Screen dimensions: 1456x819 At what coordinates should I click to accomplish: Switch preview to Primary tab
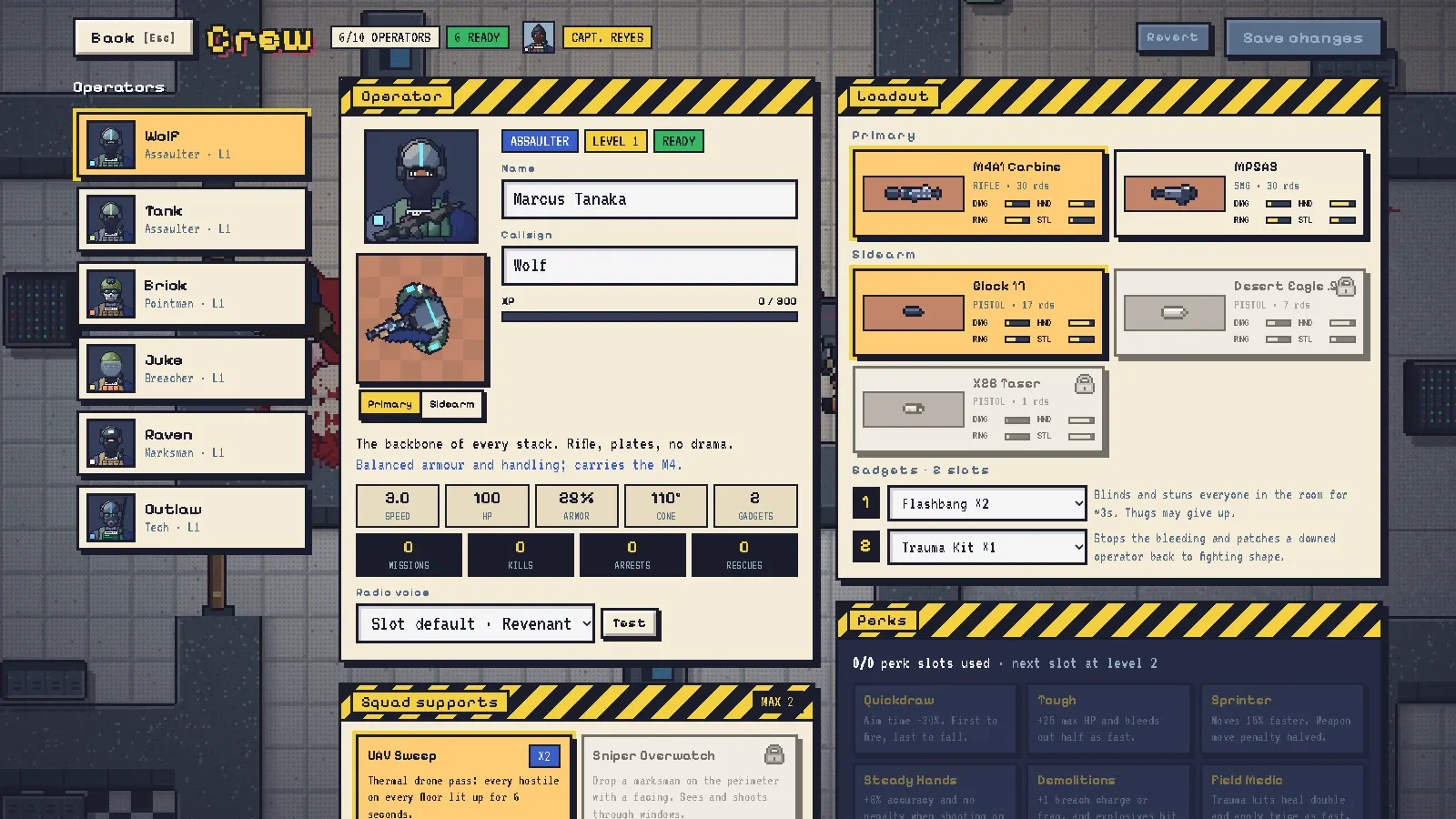click(x=389, y=404)
